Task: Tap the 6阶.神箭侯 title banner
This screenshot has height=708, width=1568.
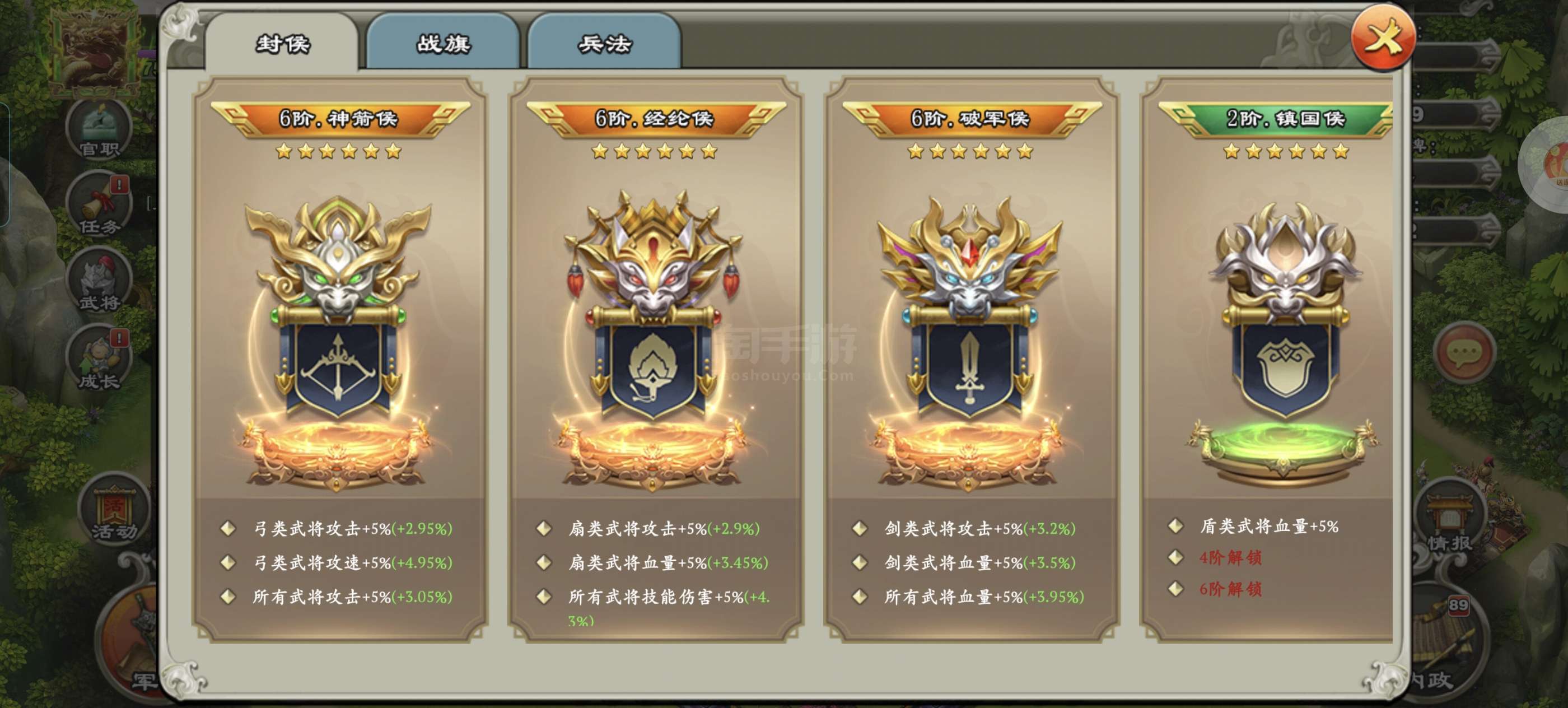Action: pos(339,119)
